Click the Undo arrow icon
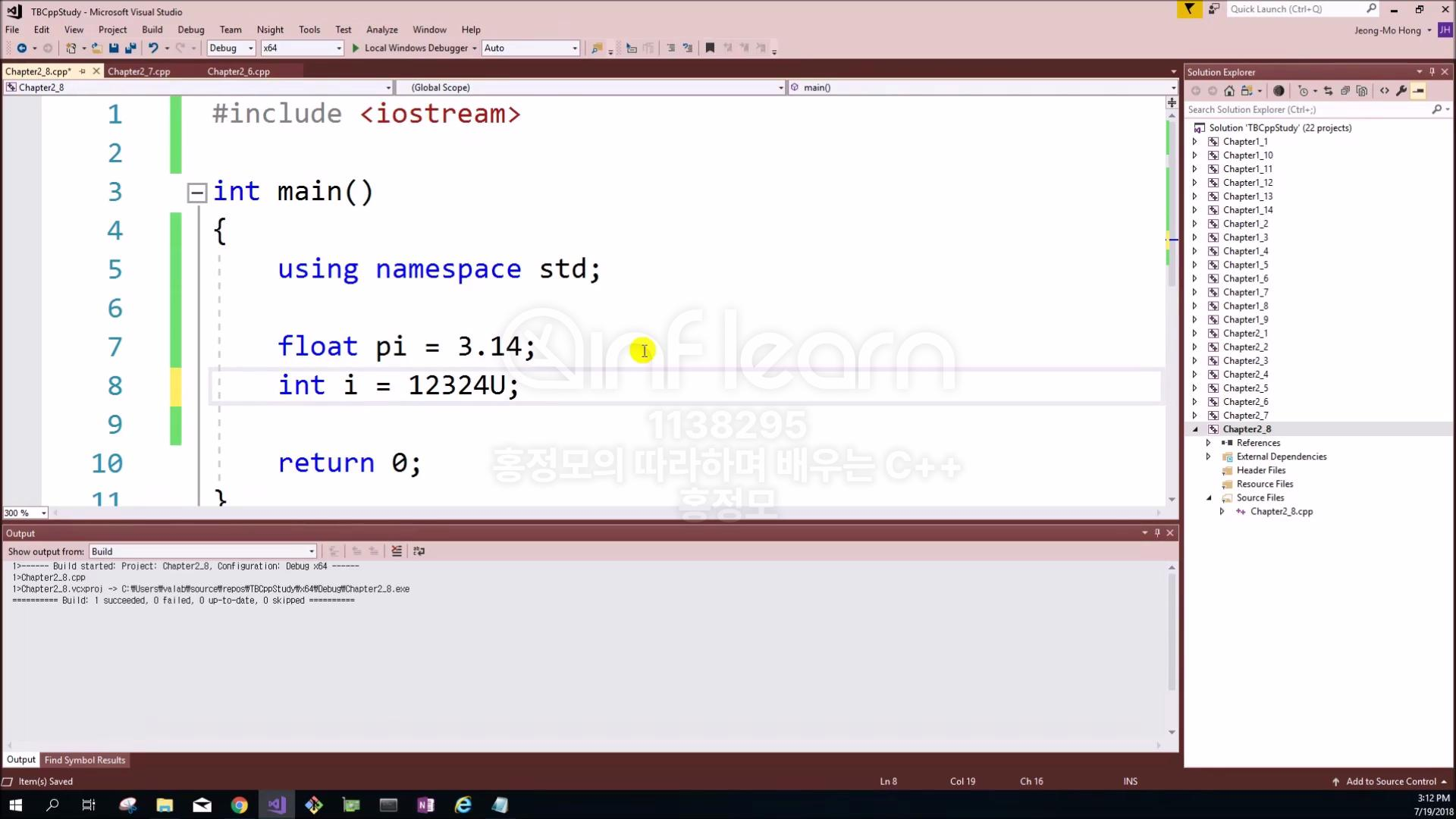Screen dimensions: 1456x819 [153, 48]
